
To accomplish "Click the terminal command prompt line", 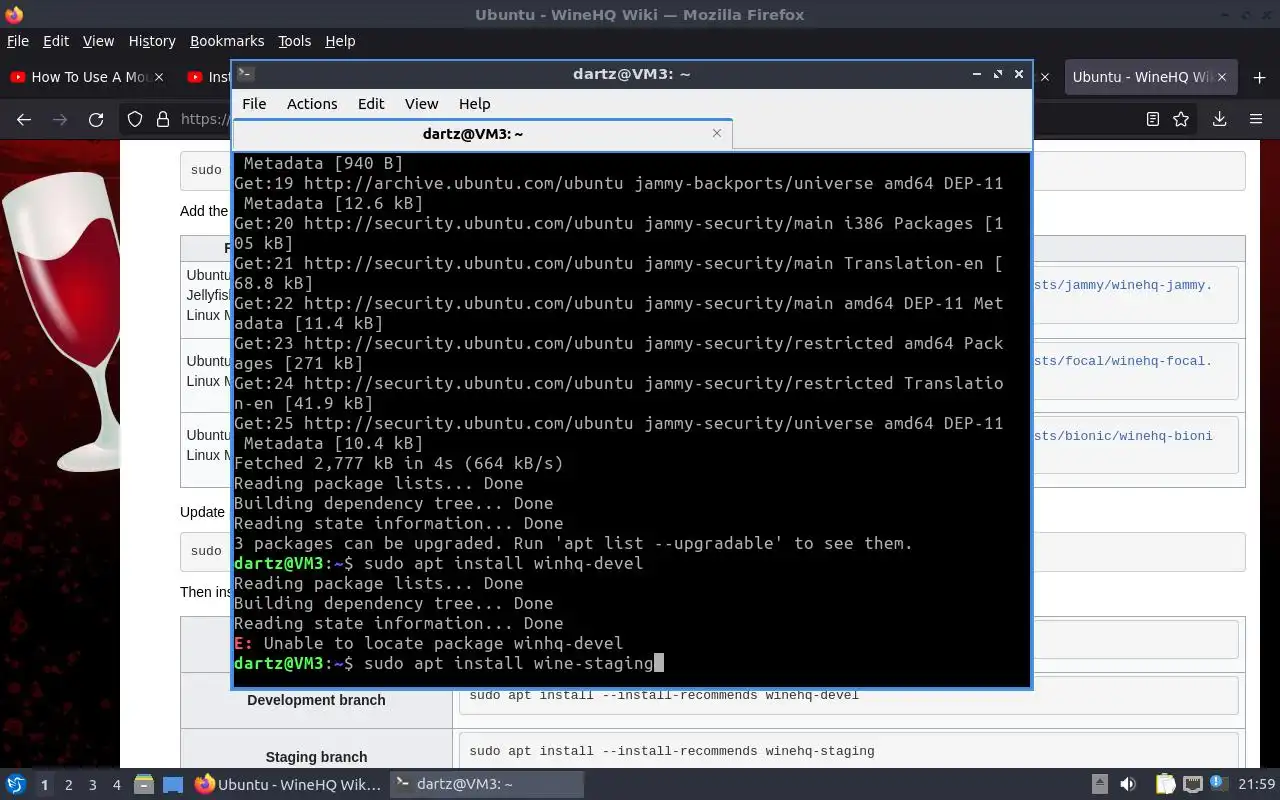I will click(448, 663).
